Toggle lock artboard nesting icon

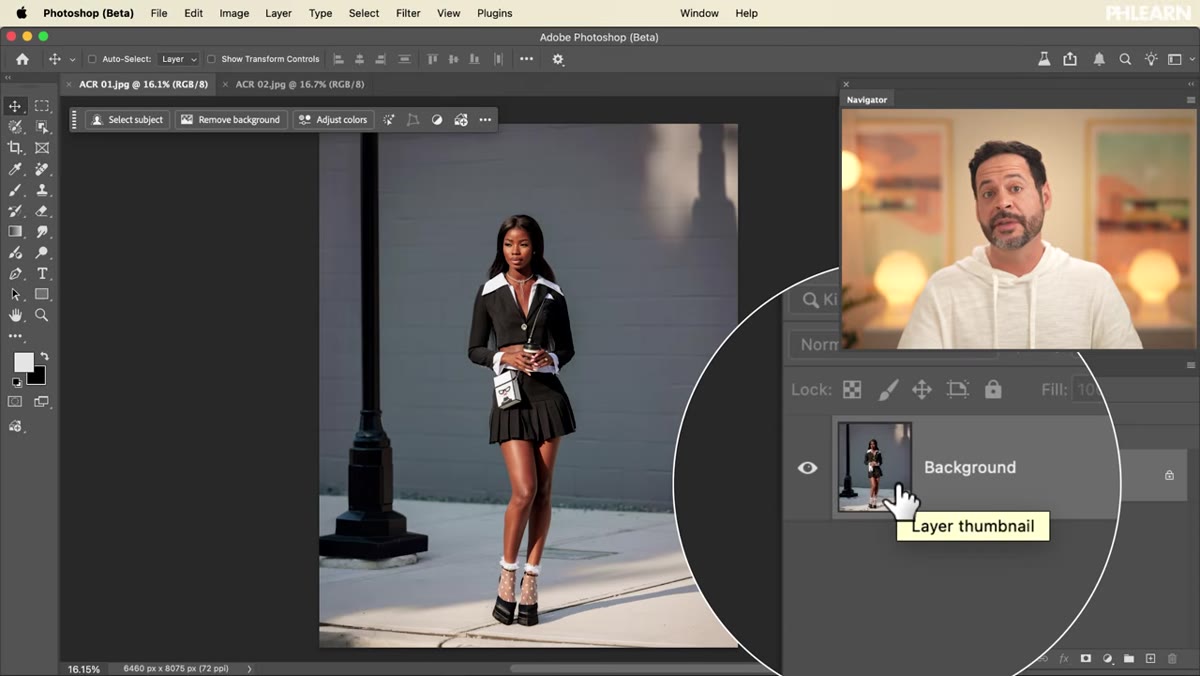point(958,389)
